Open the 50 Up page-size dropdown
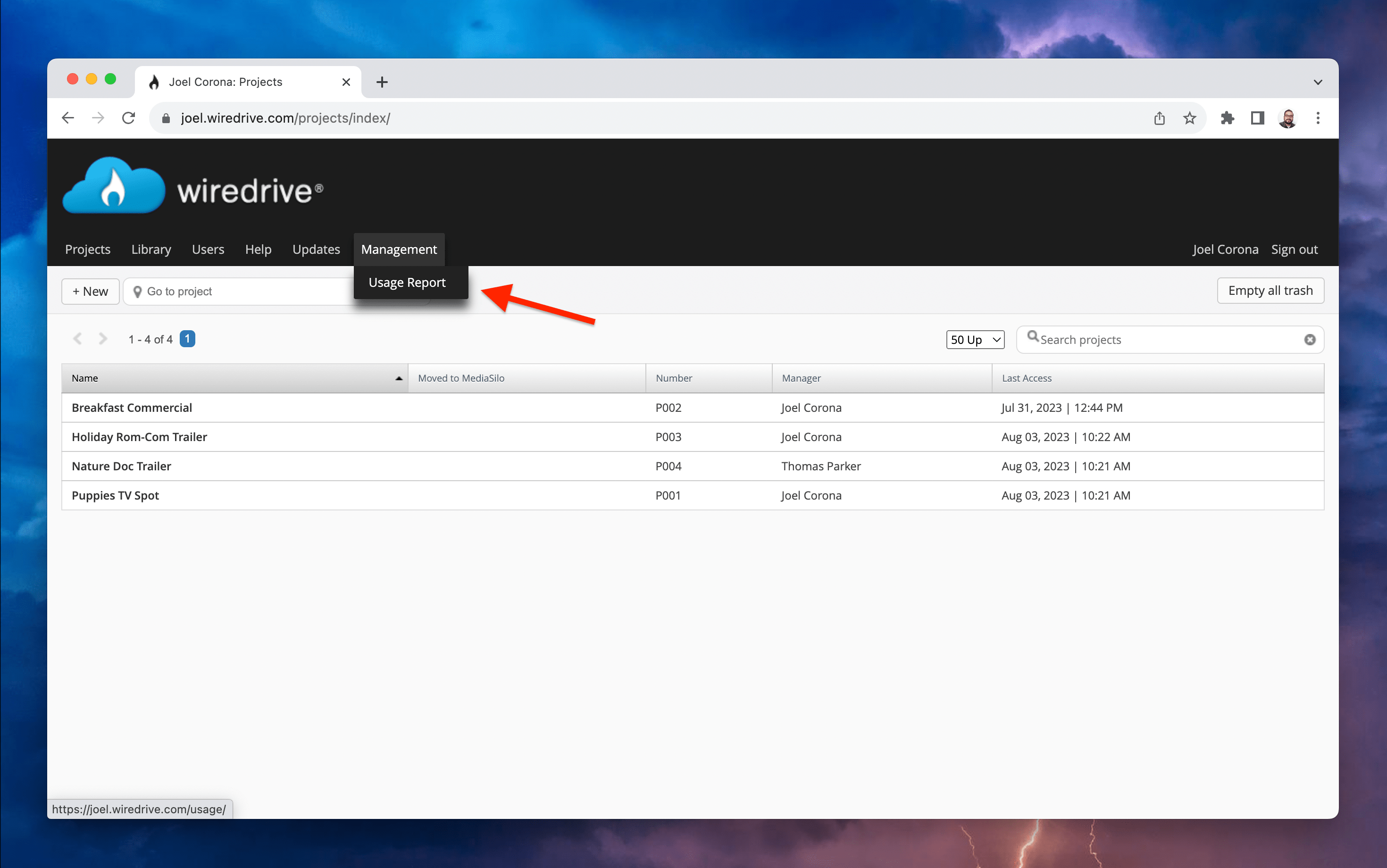The height and width of the screenshot is (868, 1387). tap(975, 340)
